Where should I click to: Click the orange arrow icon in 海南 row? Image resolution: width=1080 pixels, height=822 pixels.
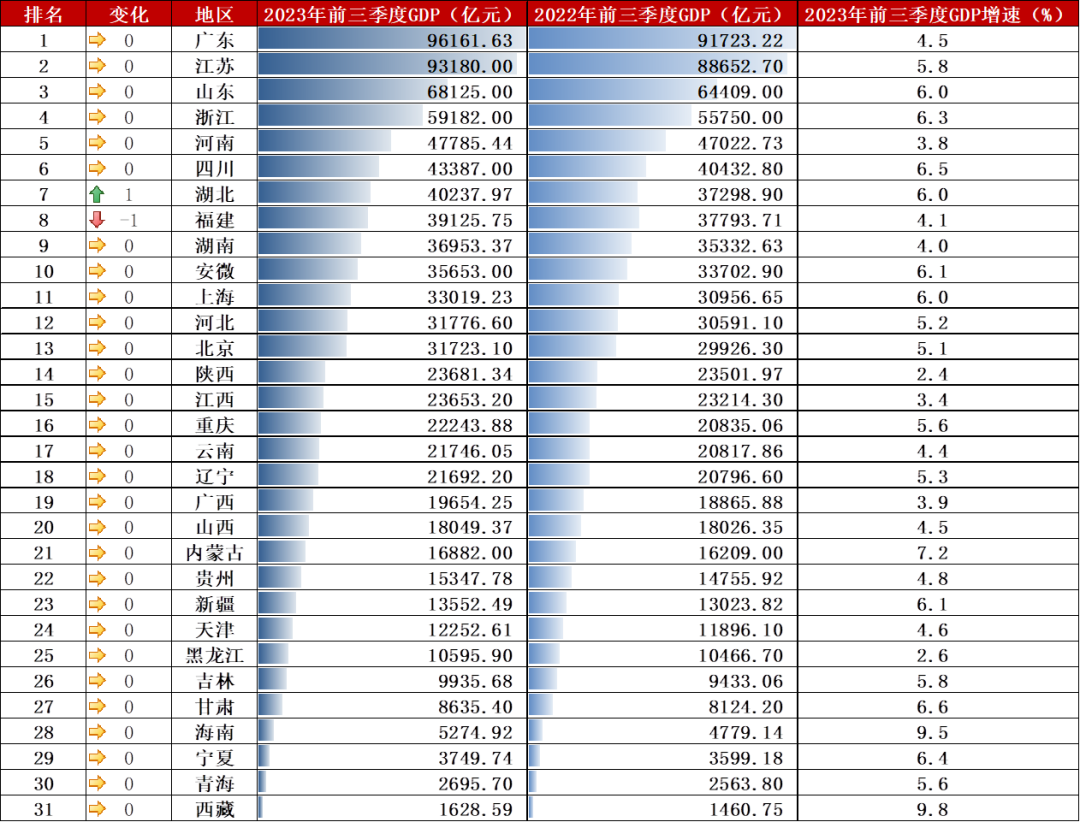click(x=97, y=732)
